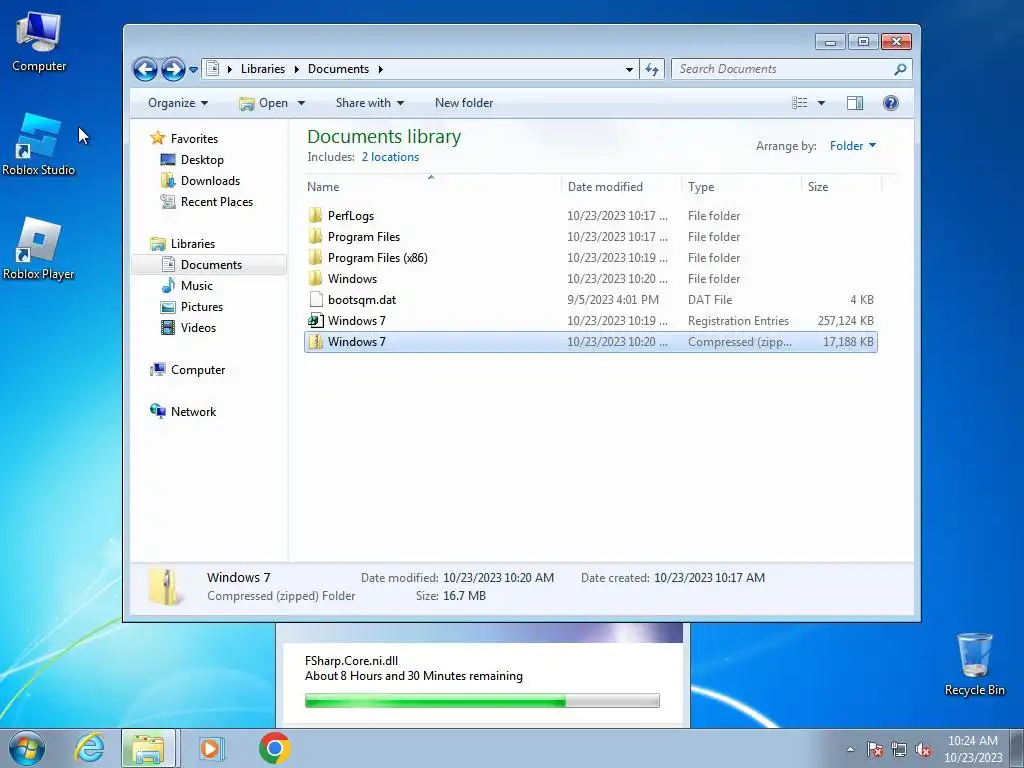Screen dimensions: 1024x768
Task: Select the Recycle Bin desktop icon
Action: [974, 664]
